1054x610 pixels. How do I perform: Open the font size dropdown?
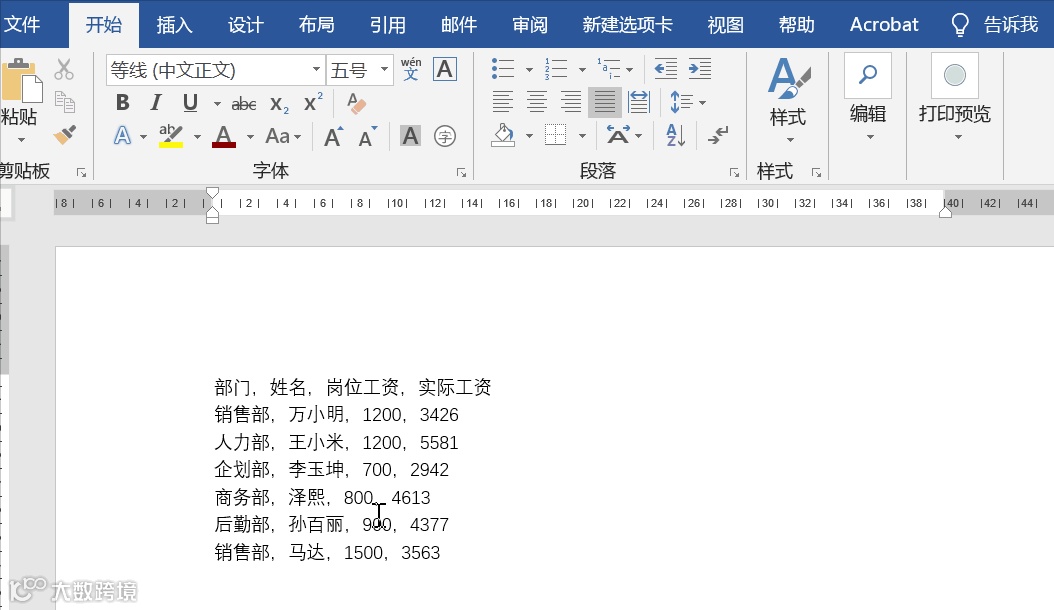[384, 69]
